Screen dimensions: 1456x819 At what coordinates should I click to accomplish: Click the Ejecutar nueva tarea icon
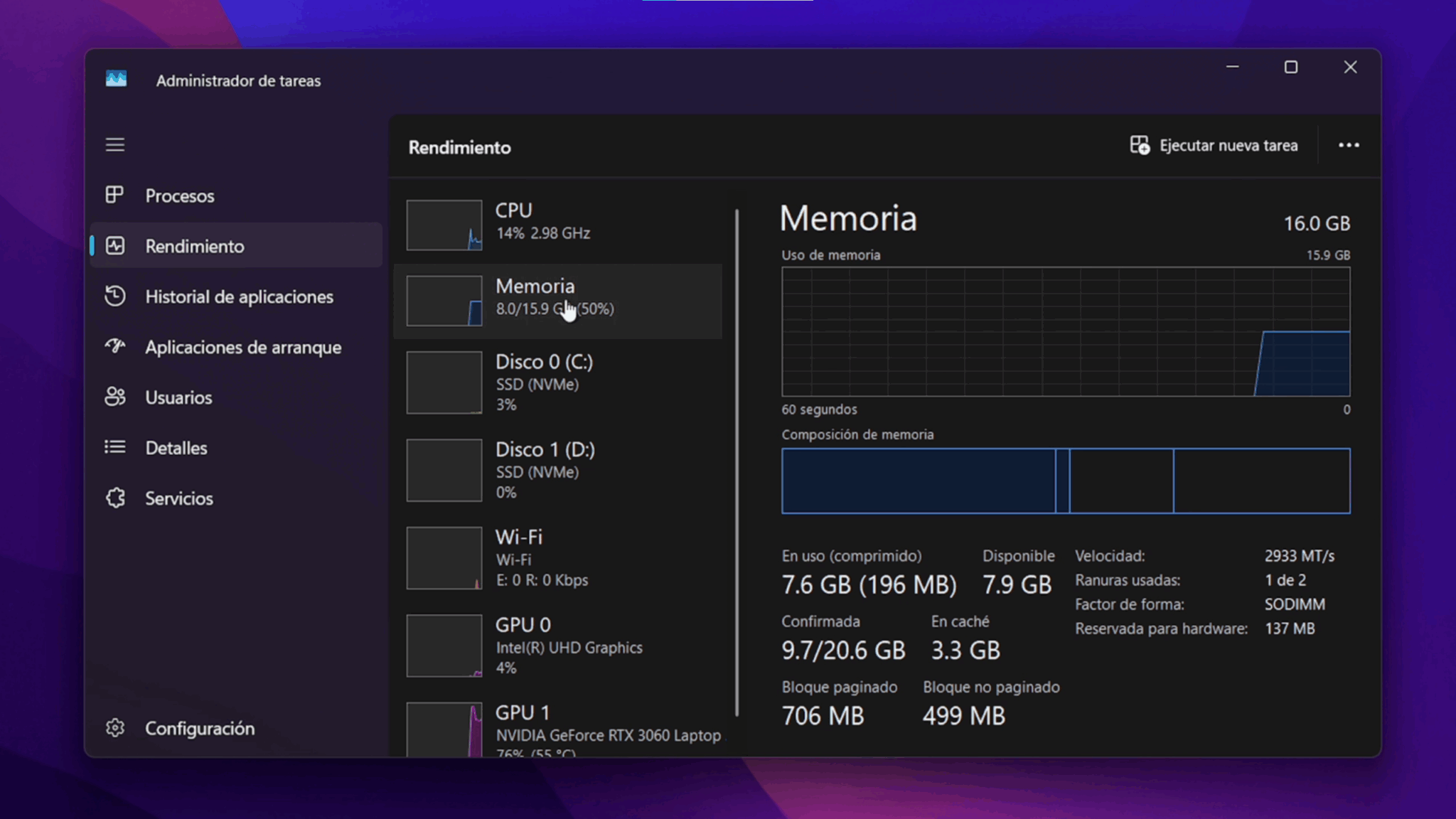(1140, 145)
